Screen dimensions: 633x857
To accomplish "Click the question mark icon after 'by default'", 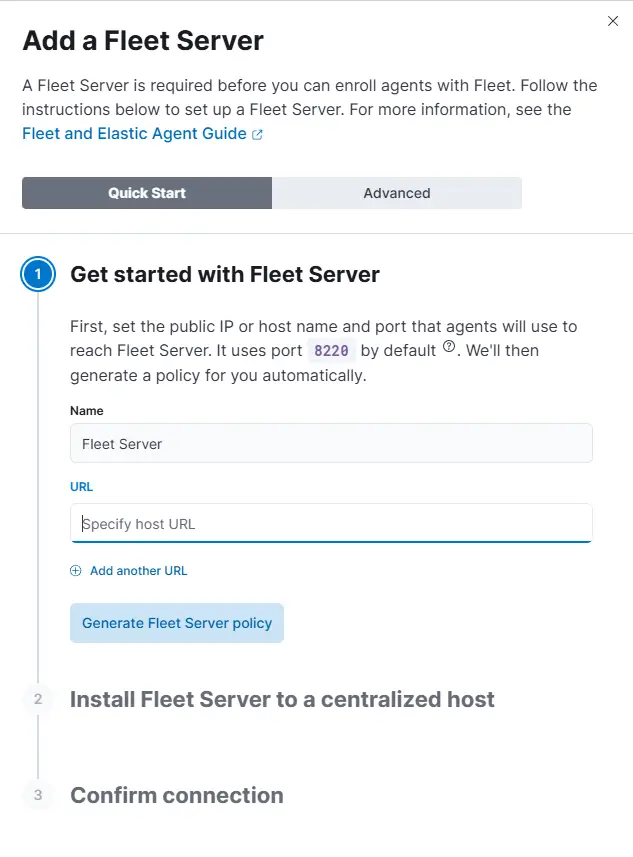I will (x=449, y=347).
